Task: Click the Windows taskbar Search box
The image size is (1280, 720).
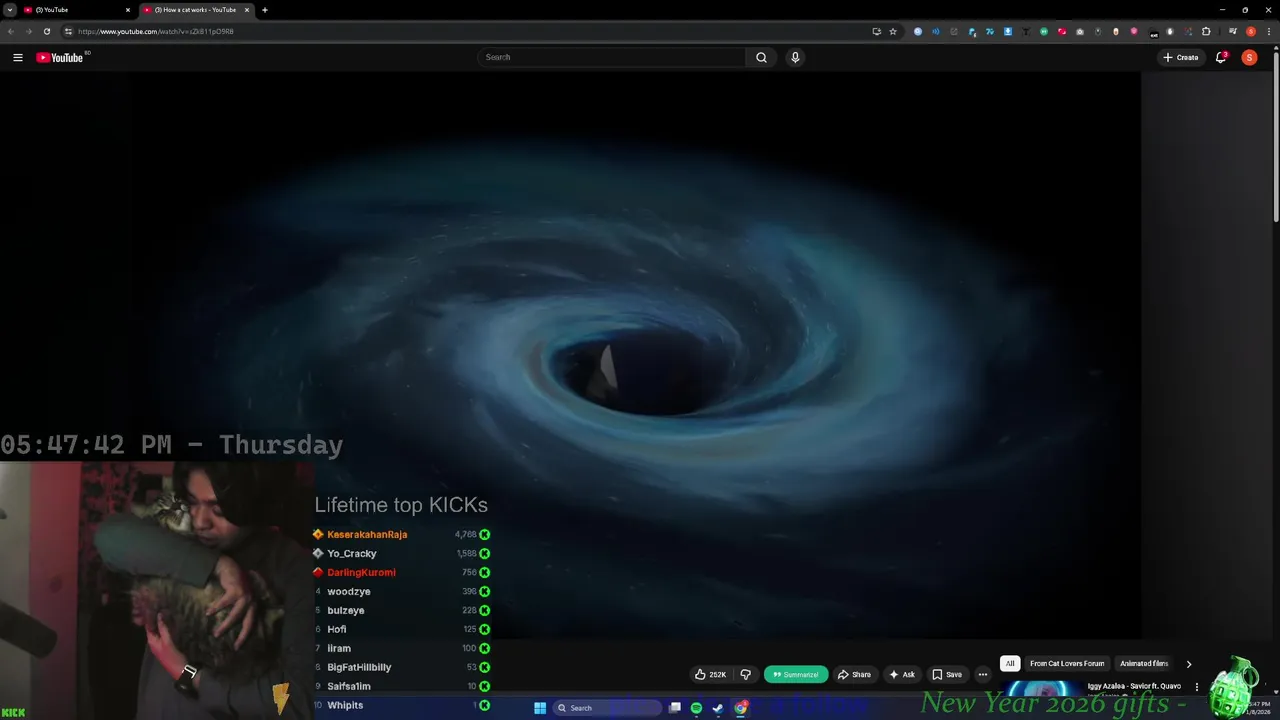Action: (608, 708)
